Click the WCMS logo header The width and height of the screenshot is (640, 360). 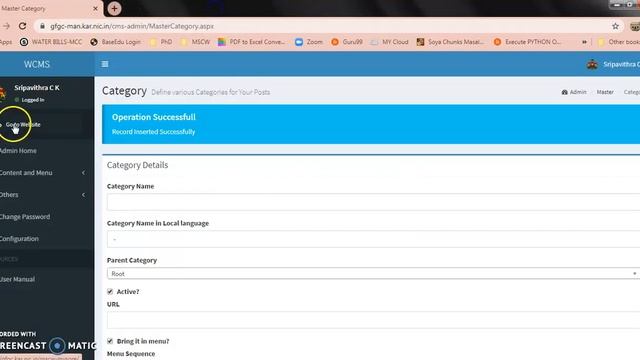pos(37,64)
